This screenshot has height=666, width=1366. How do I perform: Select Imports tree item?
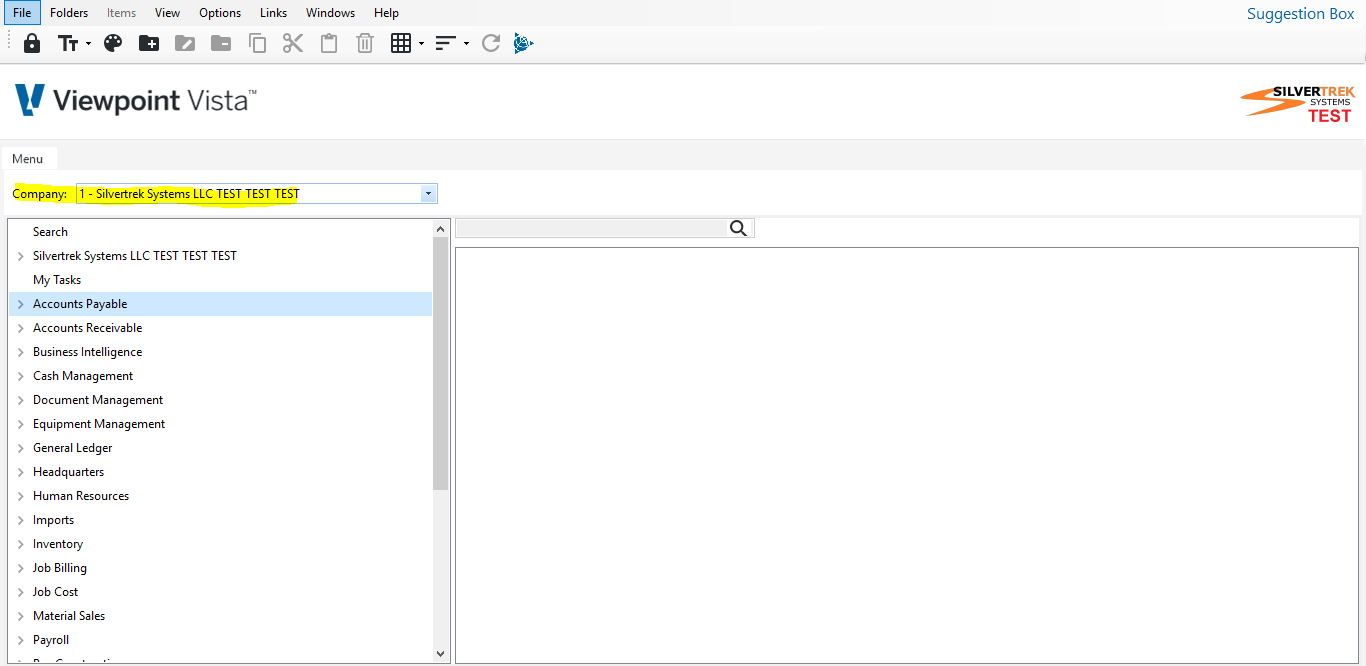pos(53,520)
